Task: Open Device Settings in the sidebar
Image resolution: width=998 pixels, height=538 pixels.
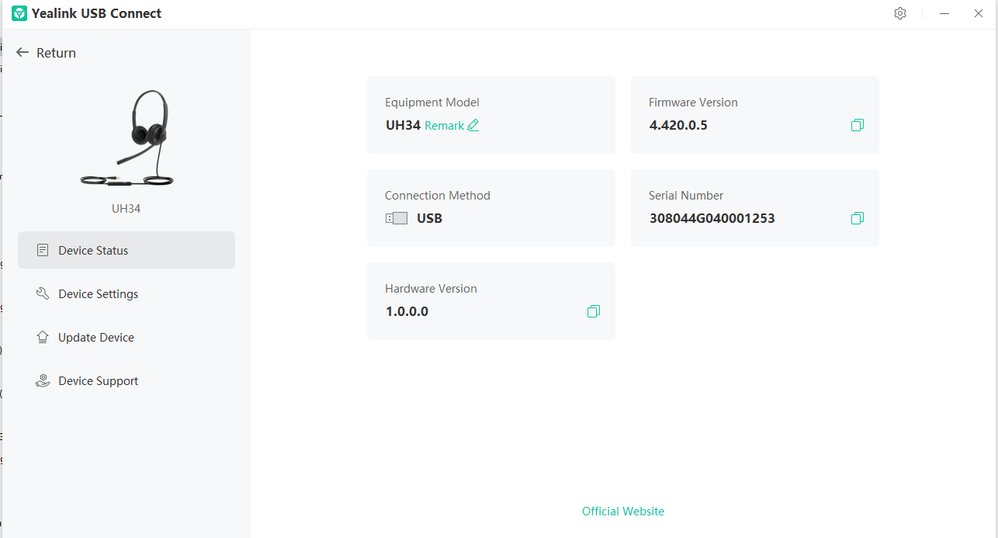Action: point(98,294)
